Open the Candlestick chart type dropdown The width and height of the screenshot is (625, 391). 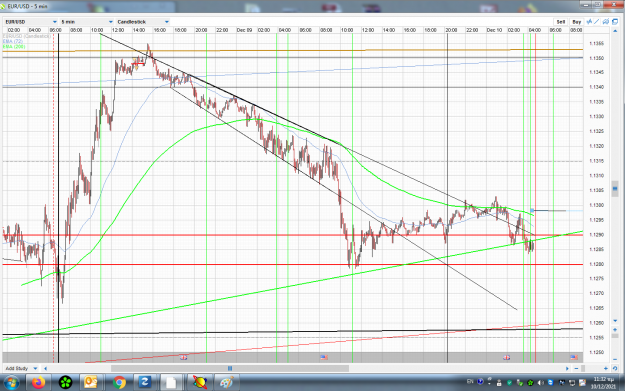click(x=143, y=22)
